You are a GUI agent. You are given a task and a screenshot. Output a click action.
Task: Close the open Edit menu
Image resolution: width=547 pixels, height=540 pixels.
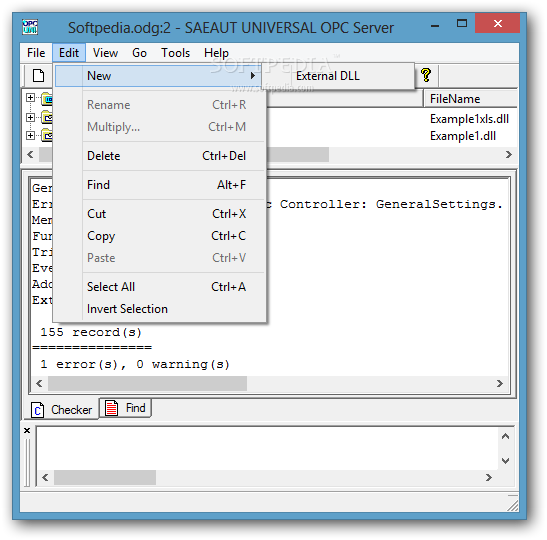pyautogui.click(x=69, y=53)
